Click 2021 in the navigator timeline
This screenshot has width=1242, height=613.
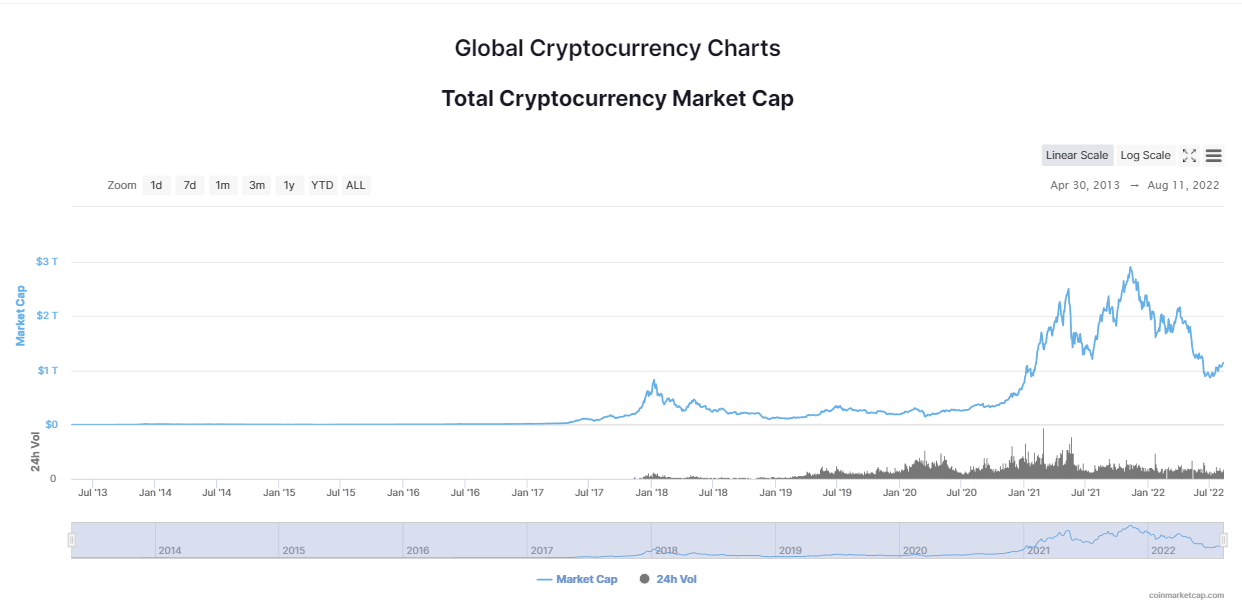tap(1038, 550)
